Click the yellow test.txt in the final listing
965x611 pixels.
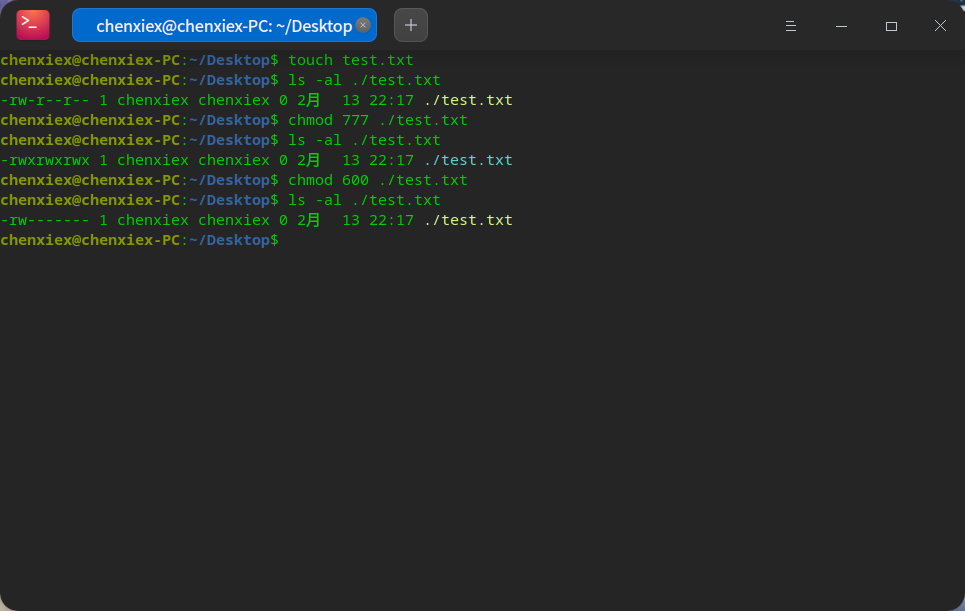coord(477,220)
